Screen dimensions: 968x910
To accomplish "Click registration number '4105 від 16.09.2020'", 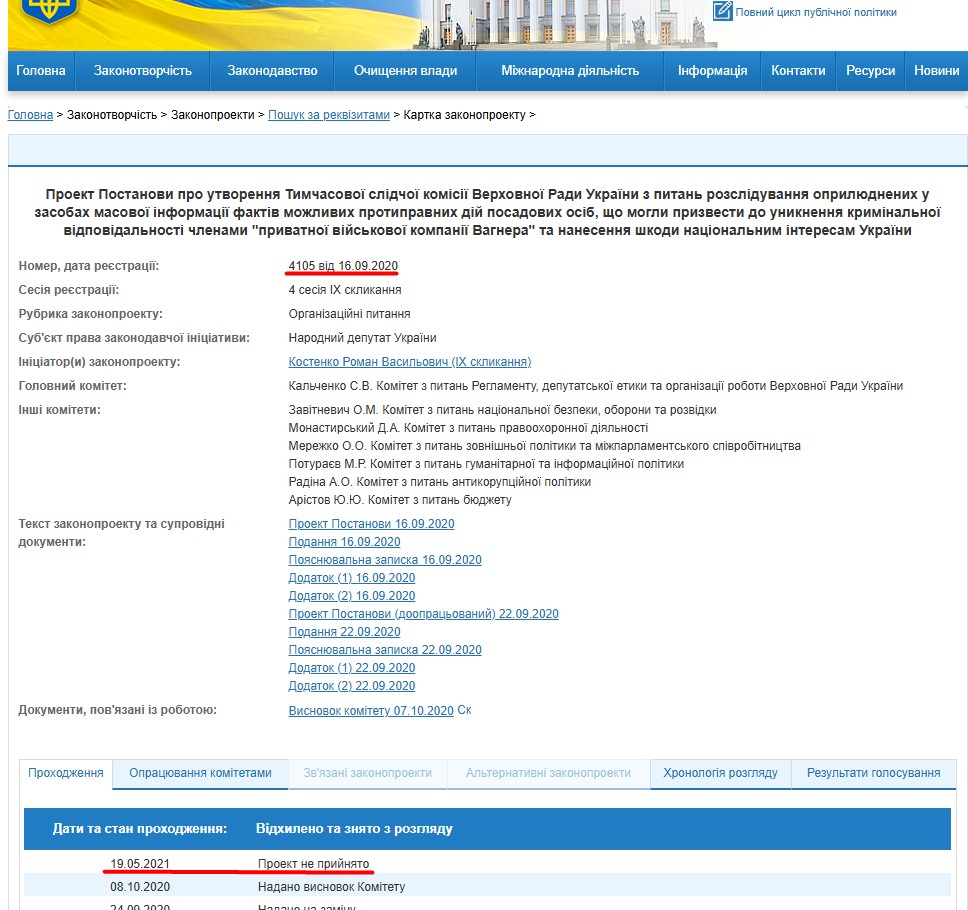I will tap(343, 266).
